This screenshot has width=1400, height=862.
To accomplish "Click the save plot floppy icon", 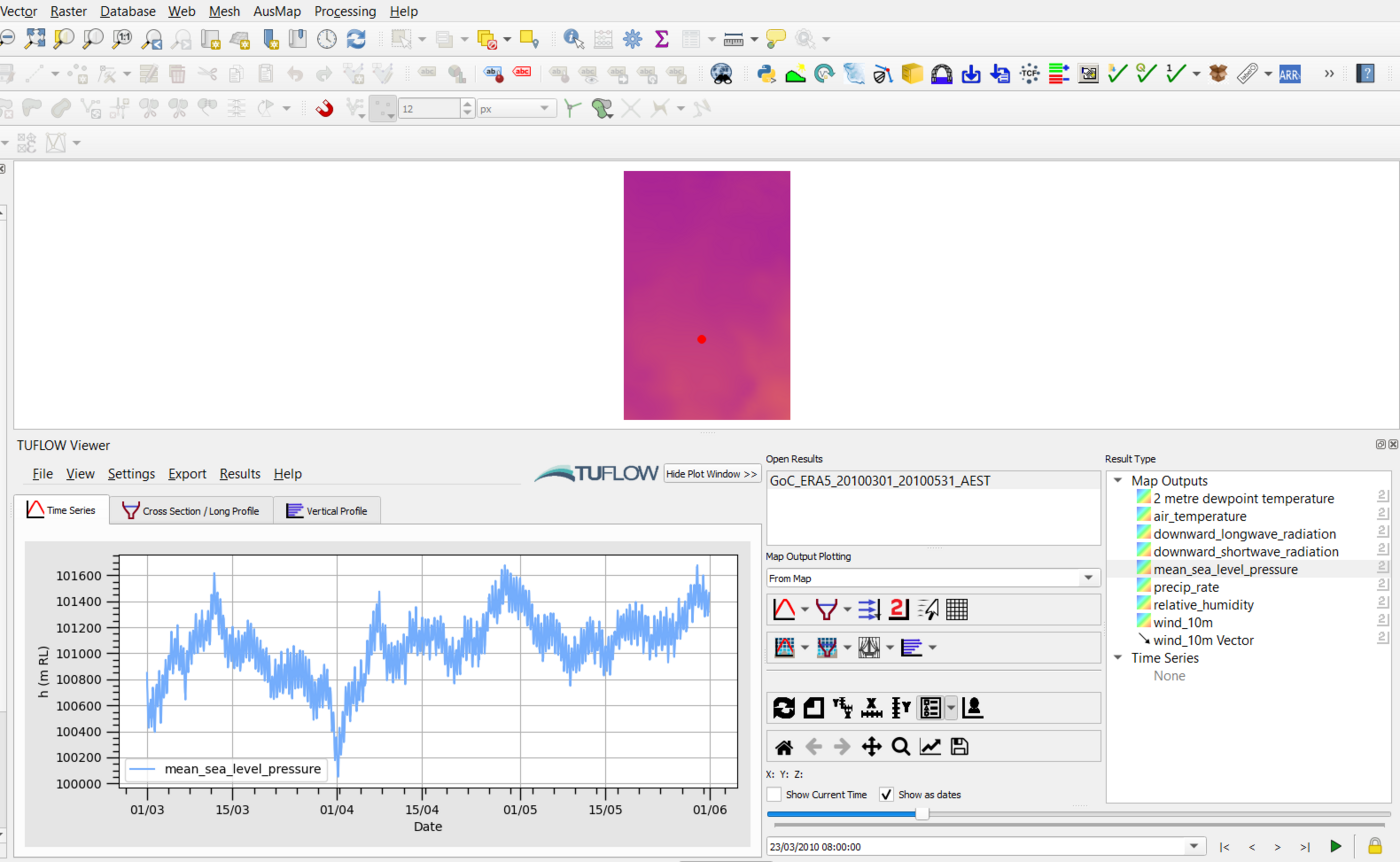I will click(x=958, y=746).
